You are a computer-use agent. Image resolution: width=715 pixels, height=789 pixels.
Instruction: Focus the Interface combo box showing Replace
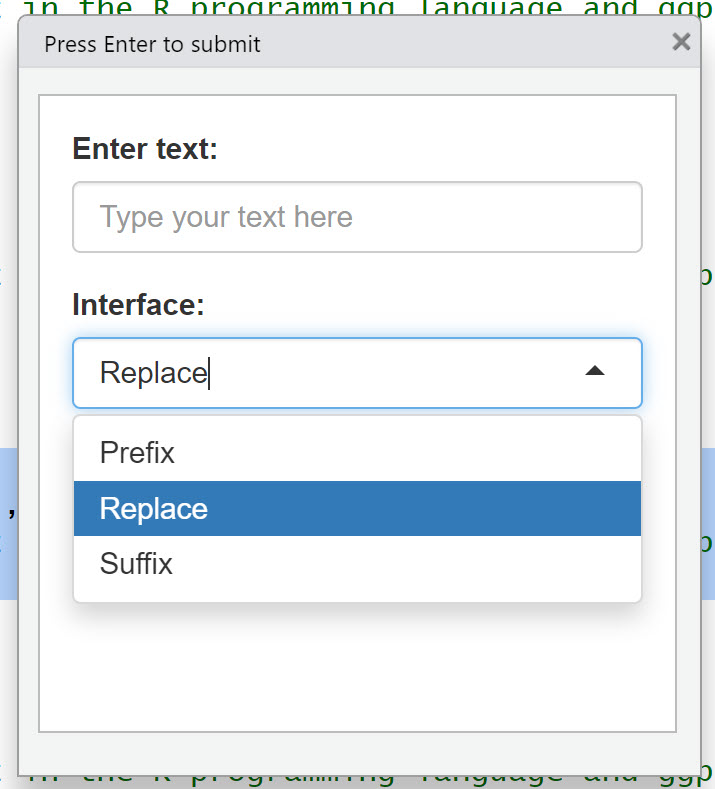point(330,373)
